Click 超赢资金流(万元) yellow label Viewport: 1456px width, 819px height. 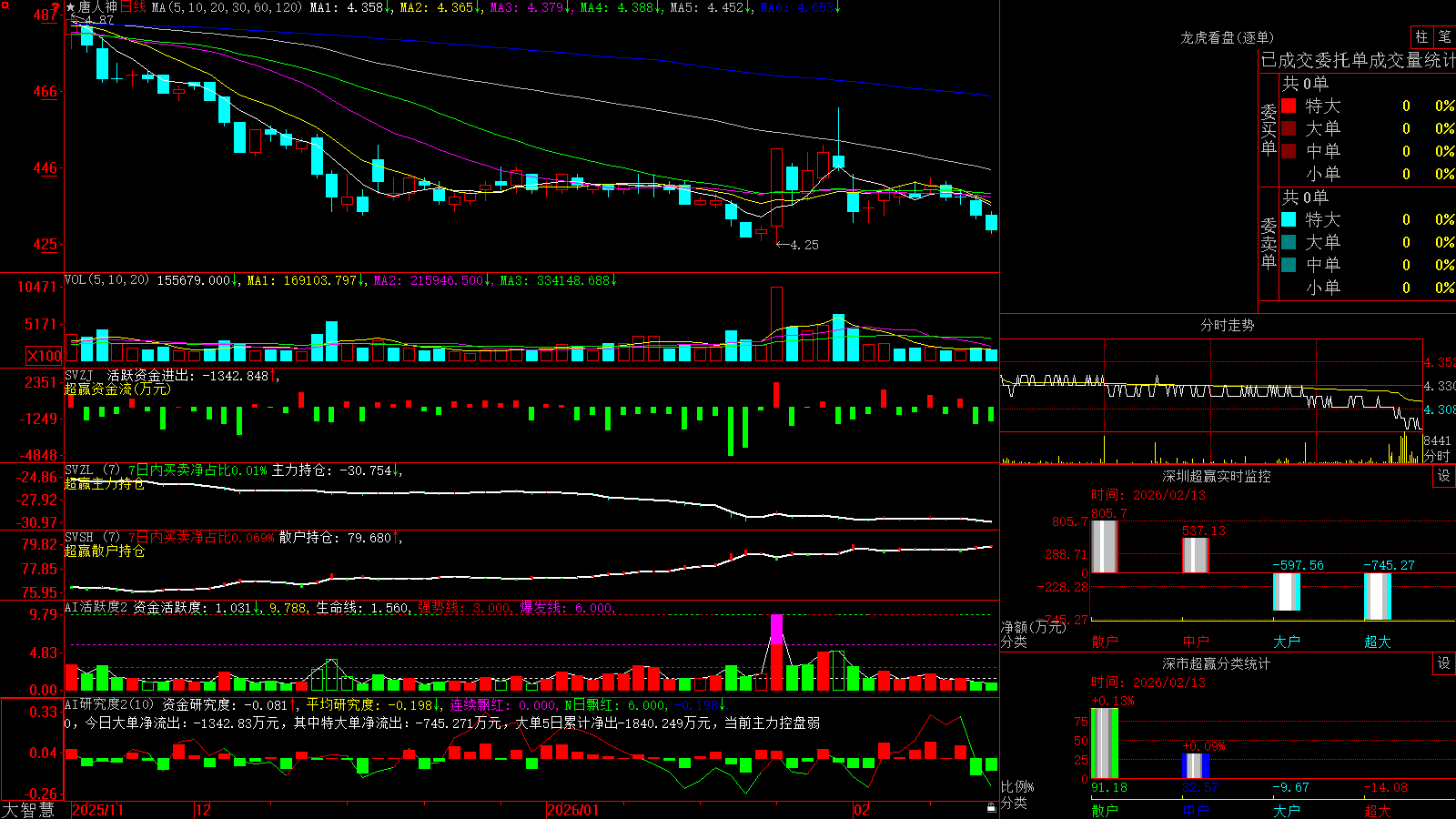coord(117,389)
